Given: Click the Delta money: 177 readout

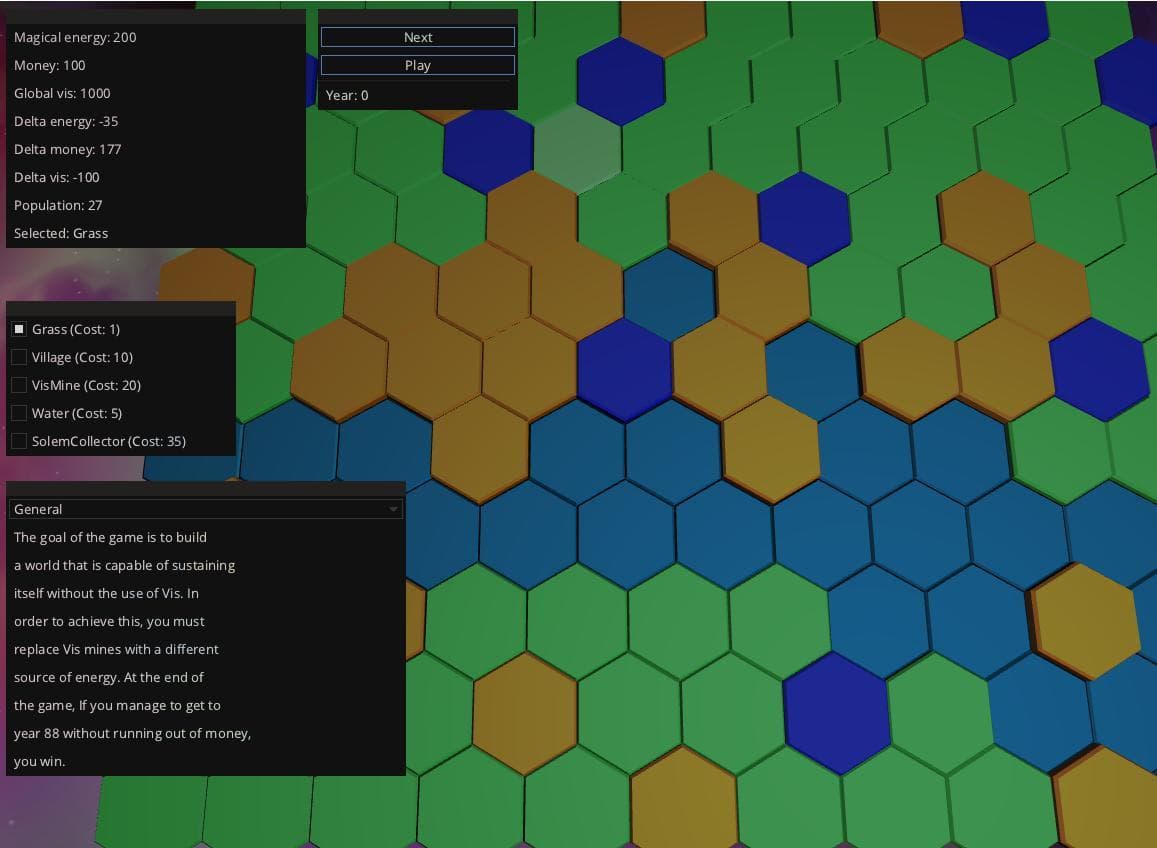Looking at the screenshot, I should click(x=67, y=150).
